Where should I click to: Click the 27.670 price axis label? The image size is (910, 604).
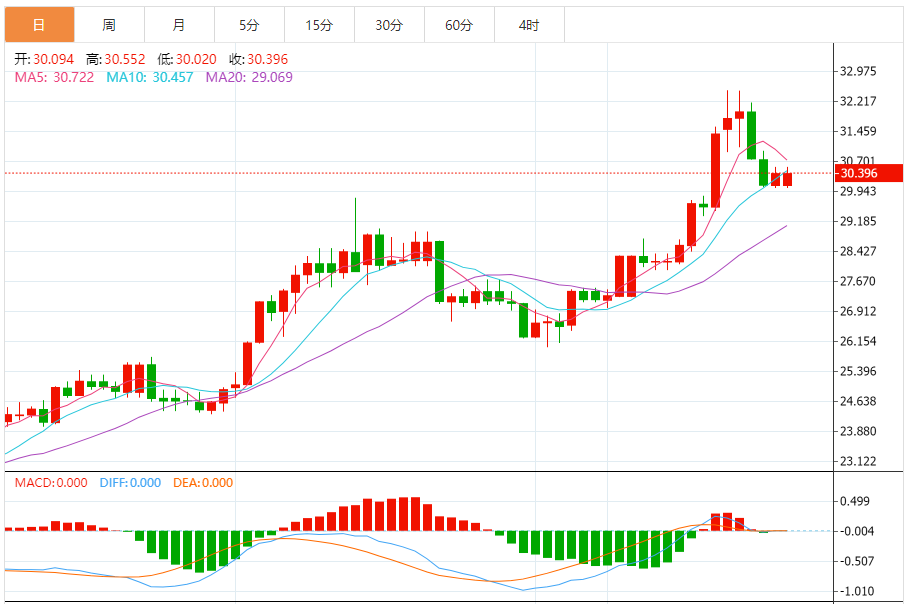[x=858, y=281]
